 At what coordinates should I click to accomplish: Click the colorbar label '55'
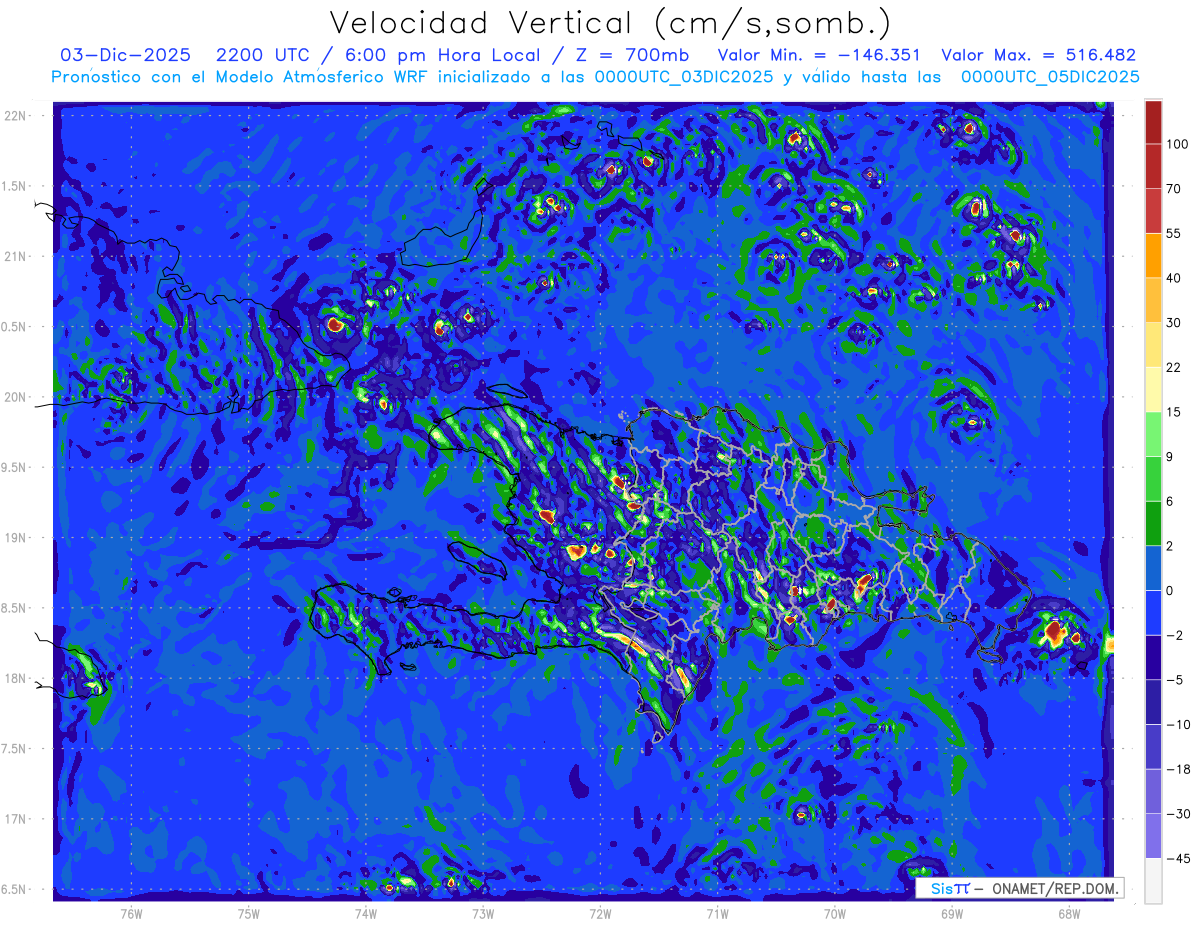1174,232
